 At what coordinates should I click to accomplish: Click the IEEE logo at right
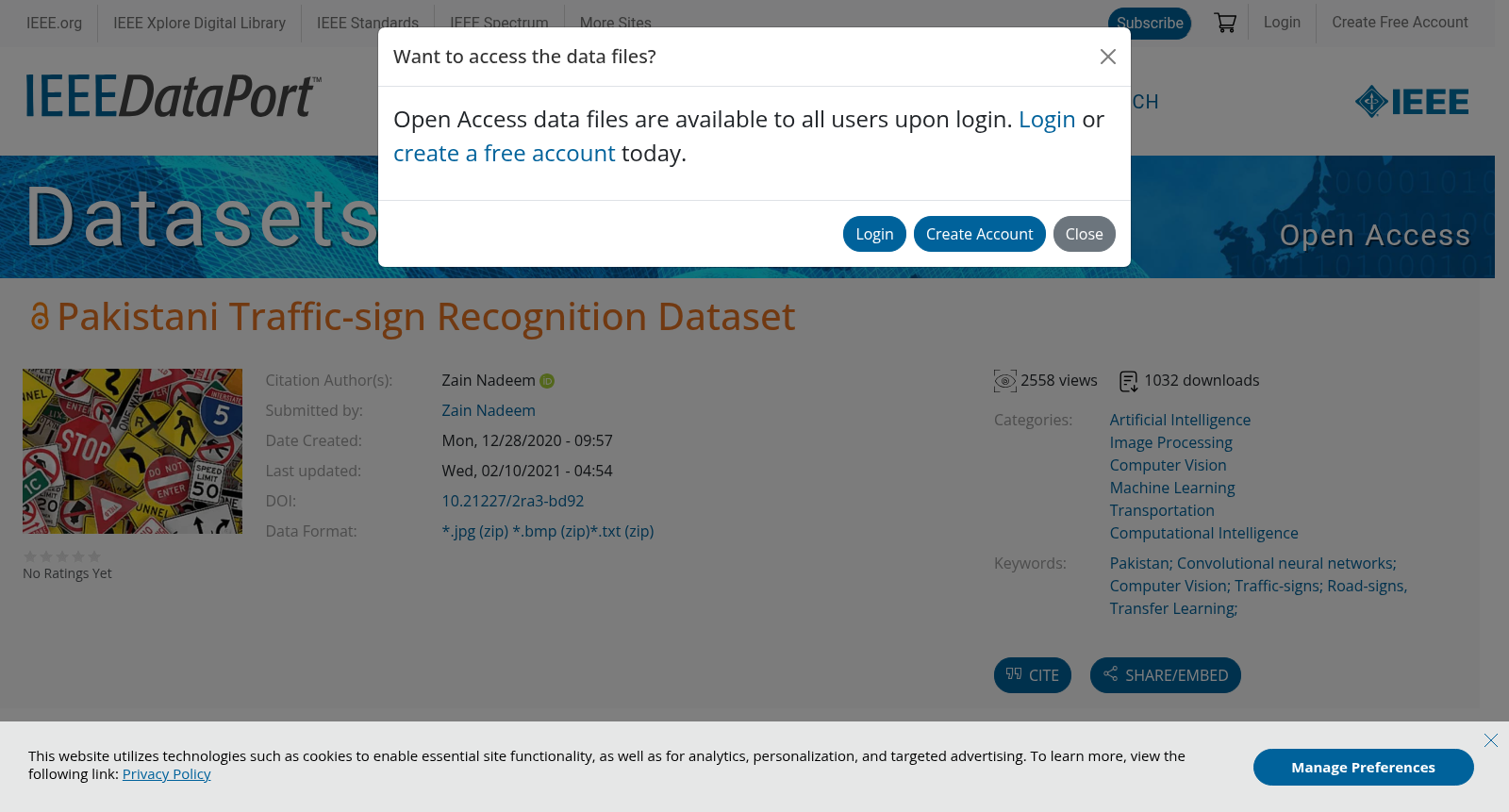click(x=1412, y=102)
